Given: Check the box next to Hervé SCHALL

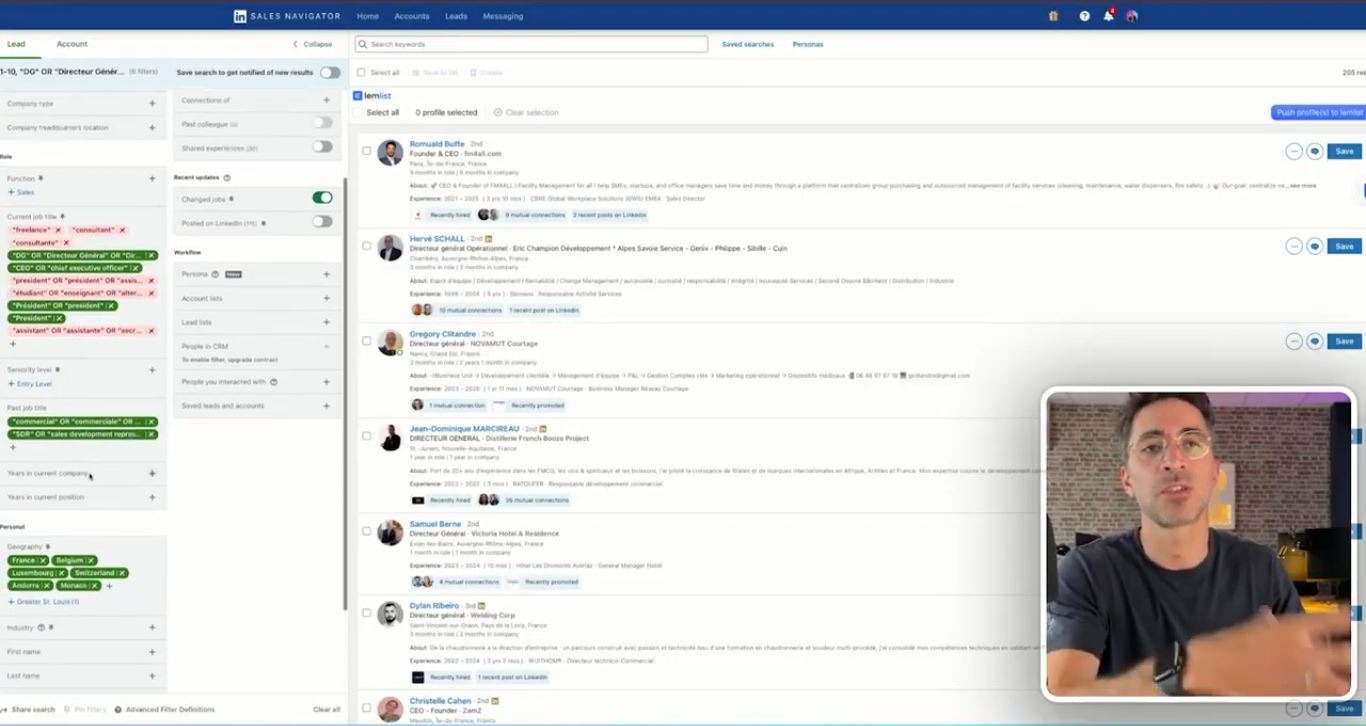Looking at the screenshot, I should (366, 246).
